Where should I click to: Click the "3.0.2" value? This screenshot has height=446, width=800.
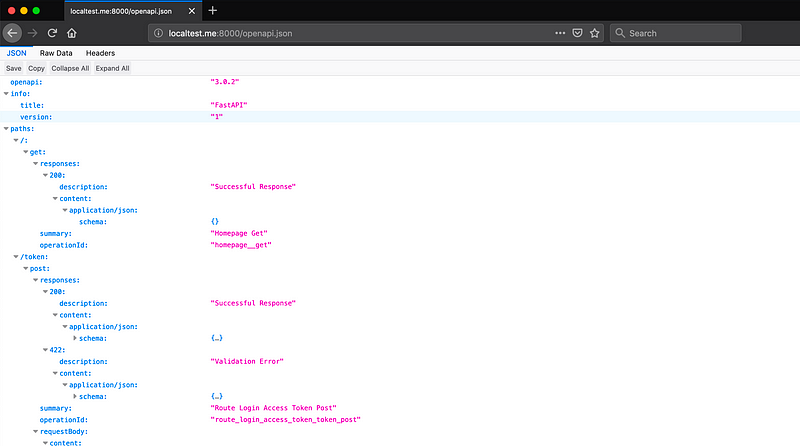224,82
